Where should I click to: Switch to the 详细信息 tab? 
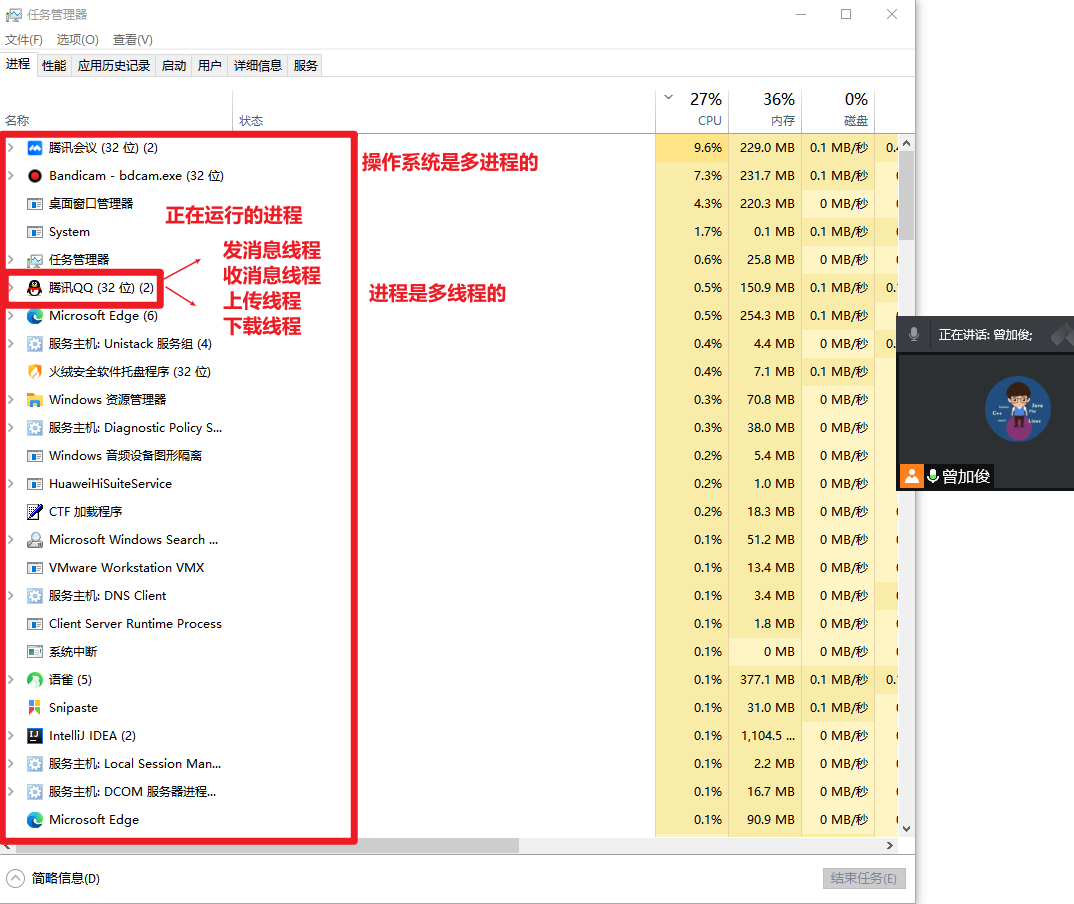258,66
